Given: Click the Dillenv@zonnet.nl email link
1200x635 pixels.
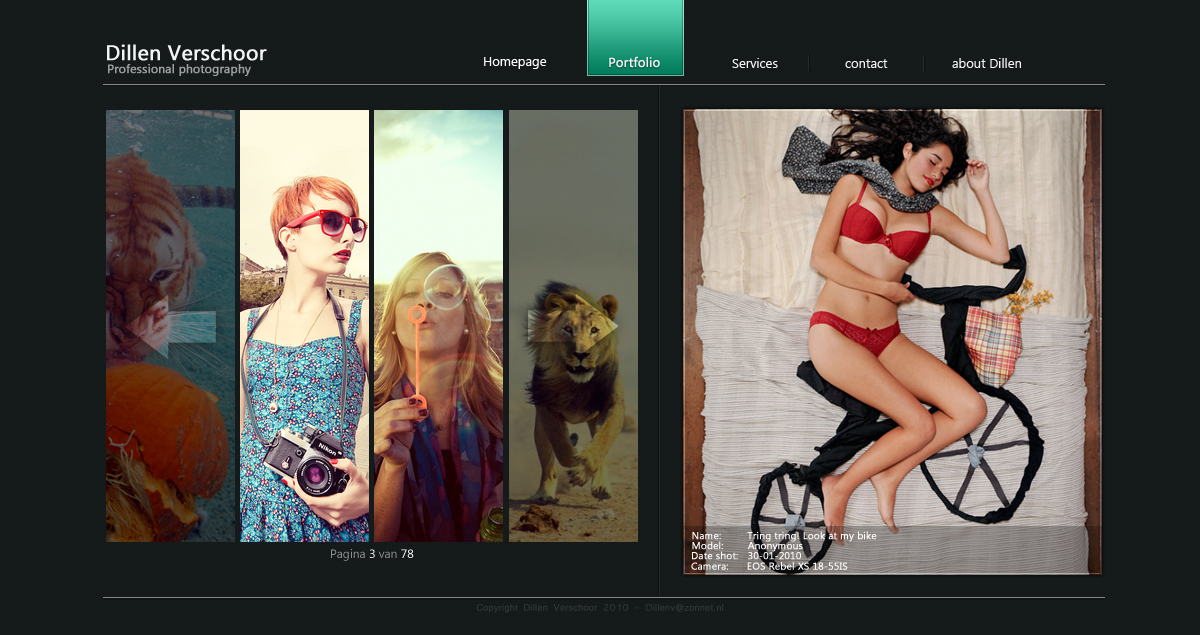Looking at the screenshot, I should tap(684, 608).
